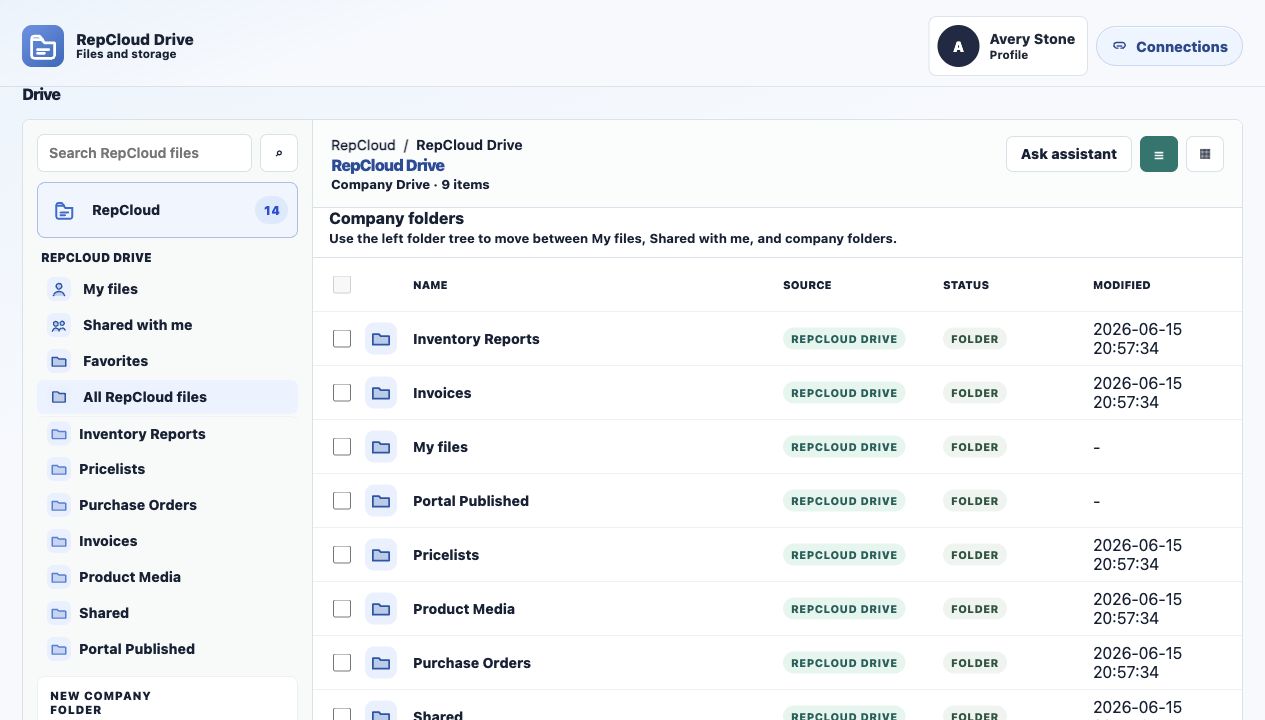Click the RepCloud Drive title in header
Screen dimensions: 1265x720
pos(135,39)
